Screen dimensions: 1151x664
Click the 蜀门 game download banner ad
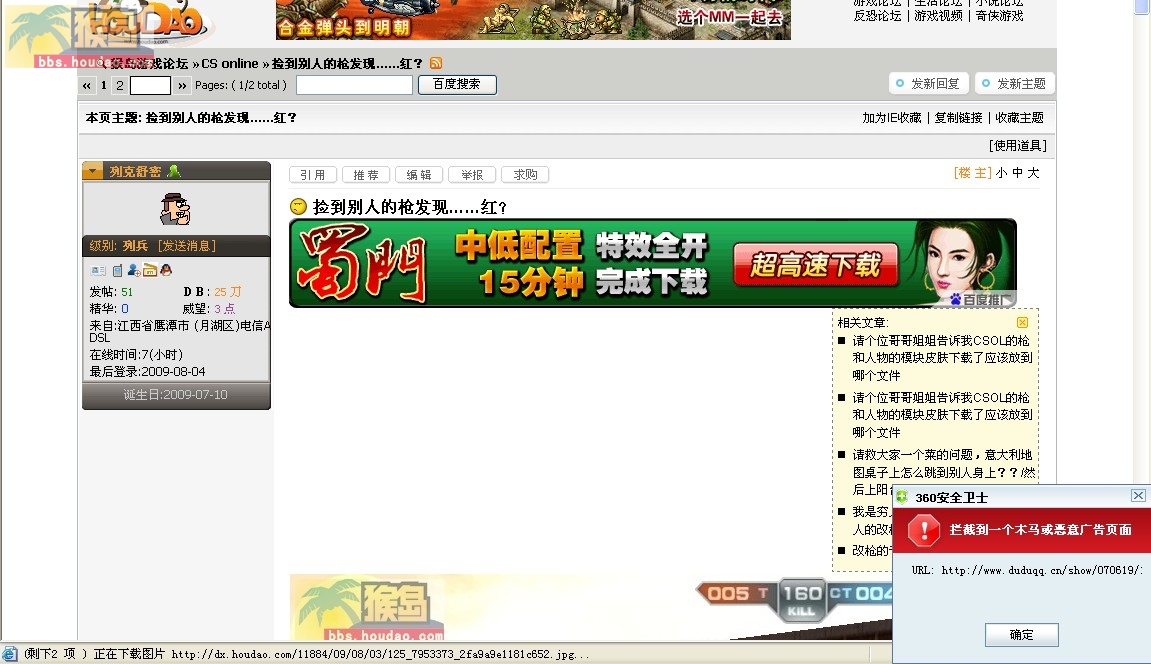point(653,263)
